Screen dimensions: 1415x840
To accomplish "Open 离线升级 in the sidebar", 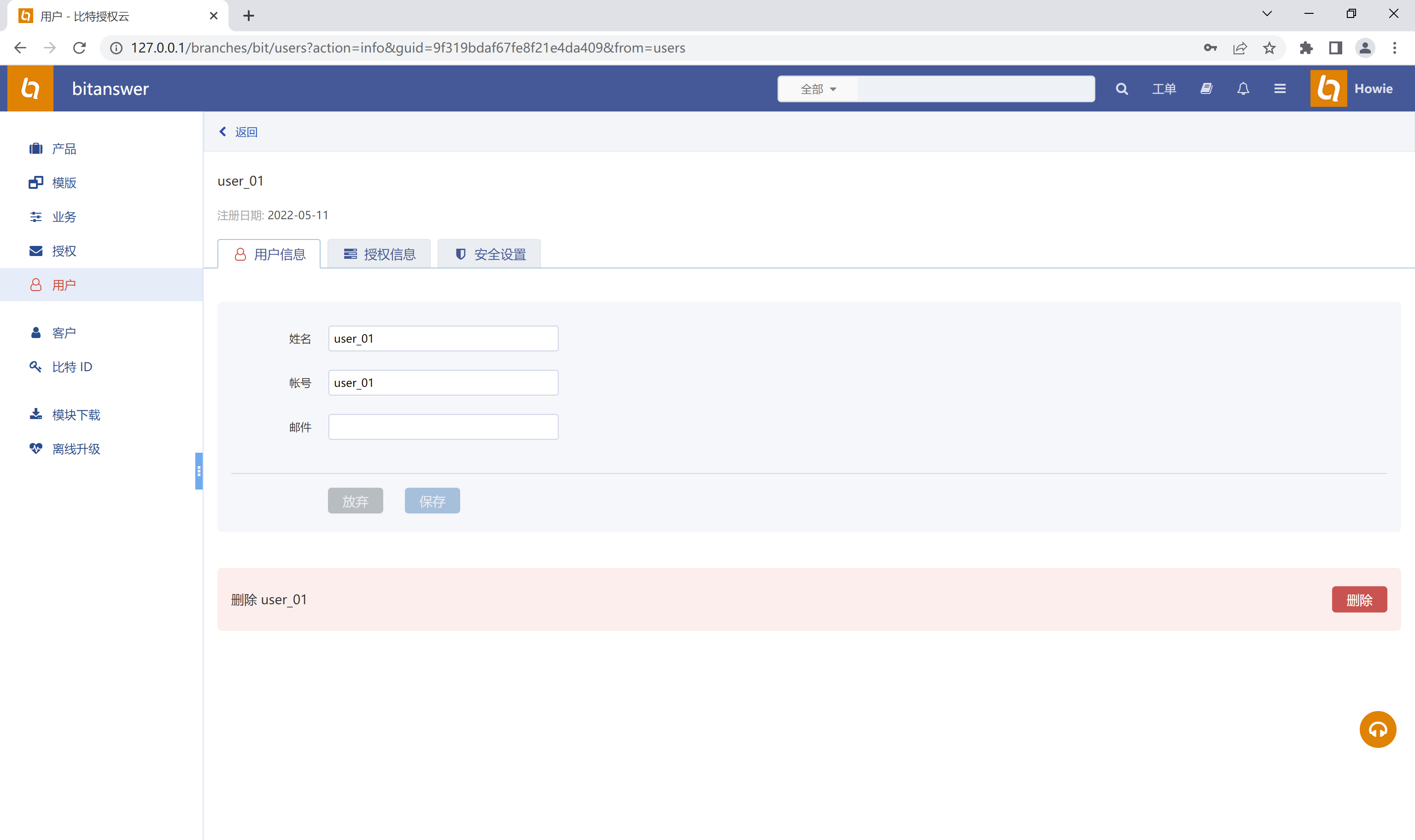I will click(x=76, y=449).
